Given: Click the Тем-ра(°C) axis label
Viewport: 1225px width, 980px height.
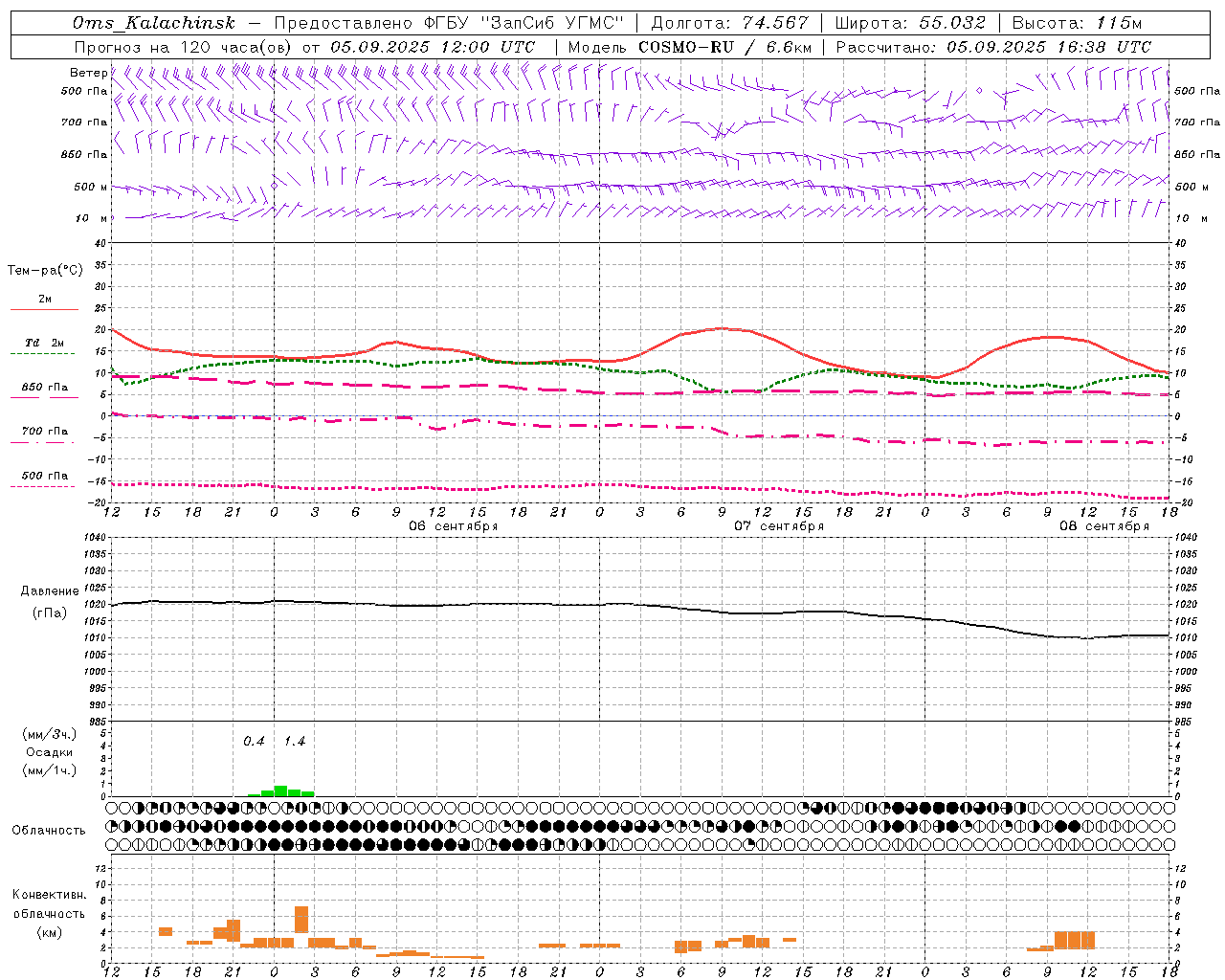Looking at the screenshot, I should coord(45,270).
